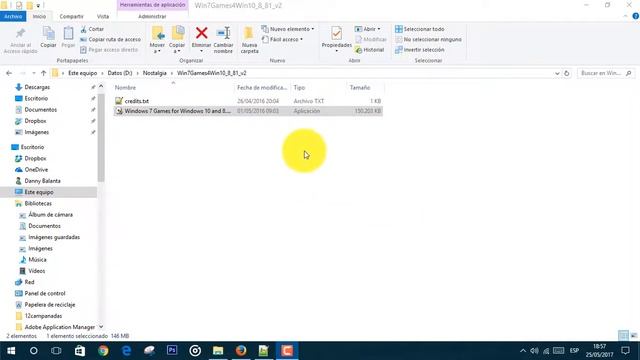This screenshot has width=640, height=360.
Task: Select the credits.txt file
Action: point(137,101)
